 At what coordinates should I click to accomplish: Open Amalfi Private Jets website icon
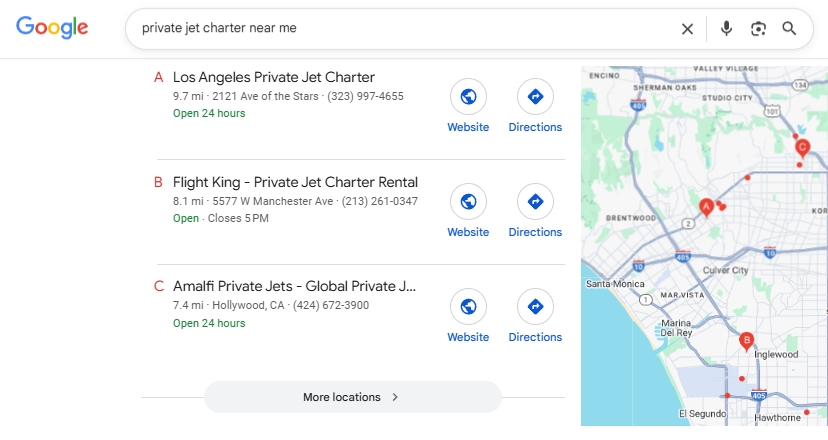[x=467, y=307]
